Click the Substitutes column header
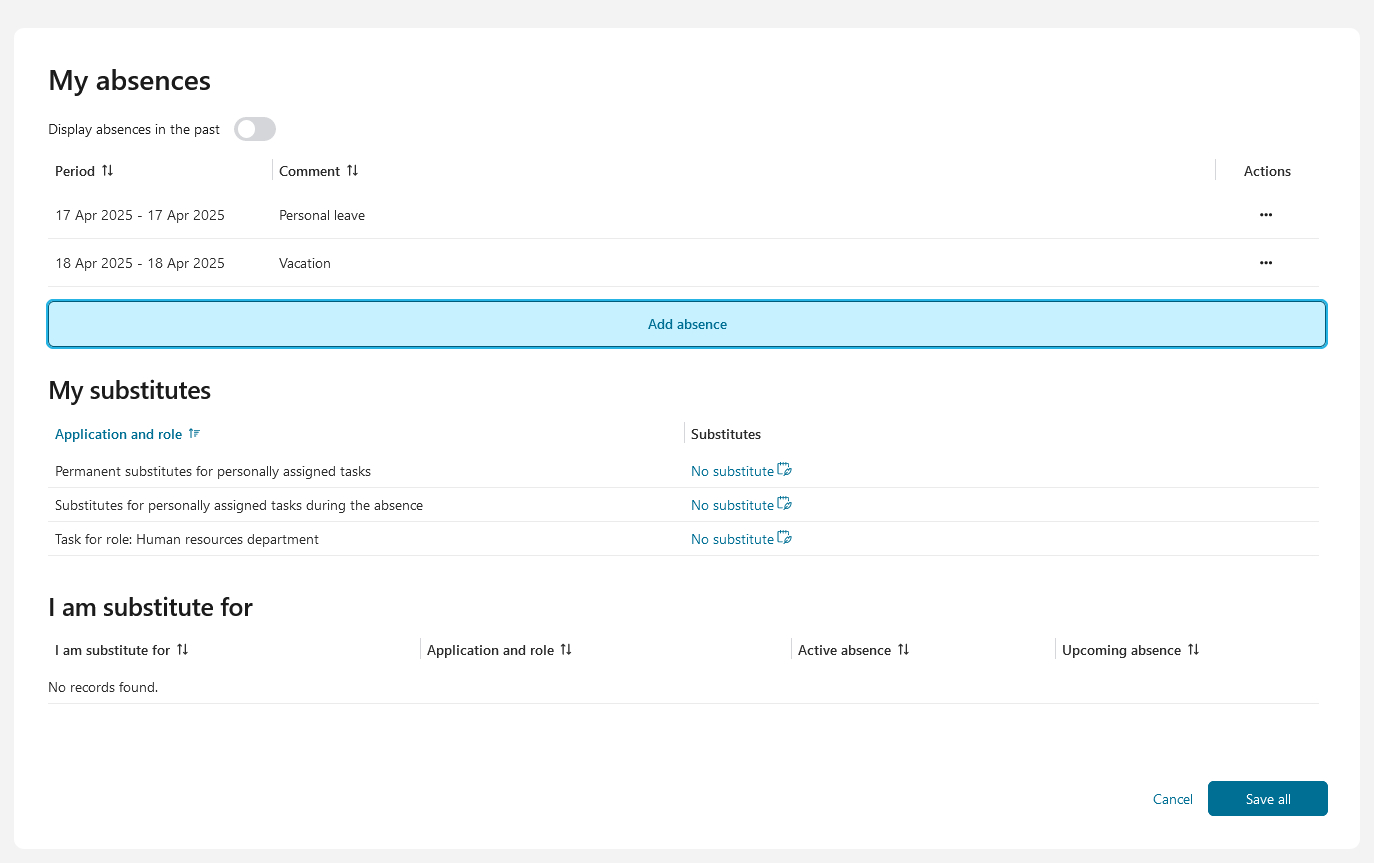Screen dimensions: 1374x863 click(726, 434)
